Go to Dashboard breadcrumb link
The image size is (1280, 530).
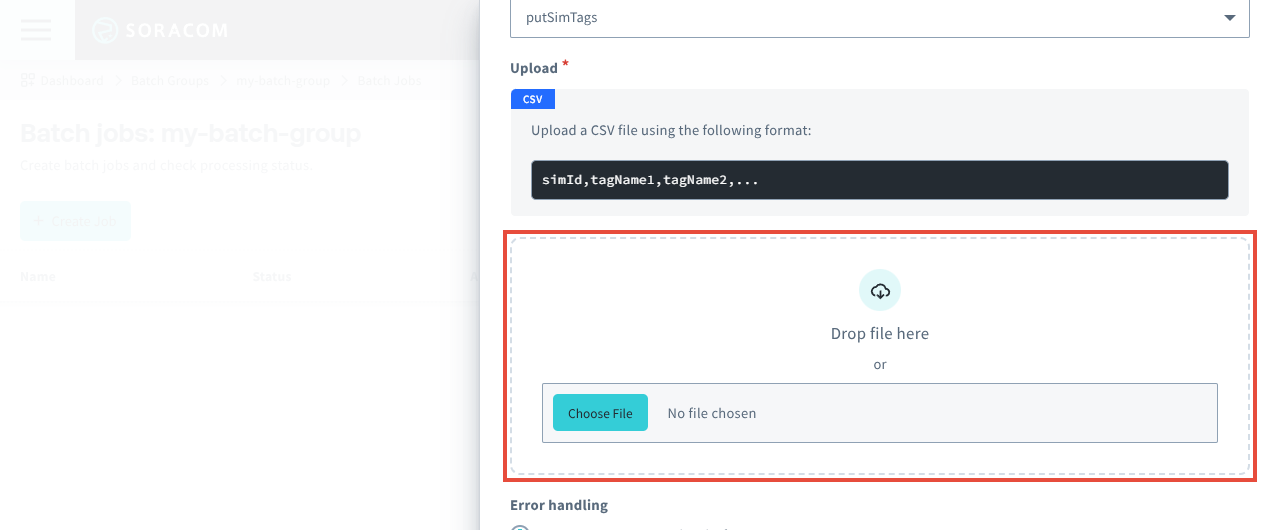pos(72,80)
